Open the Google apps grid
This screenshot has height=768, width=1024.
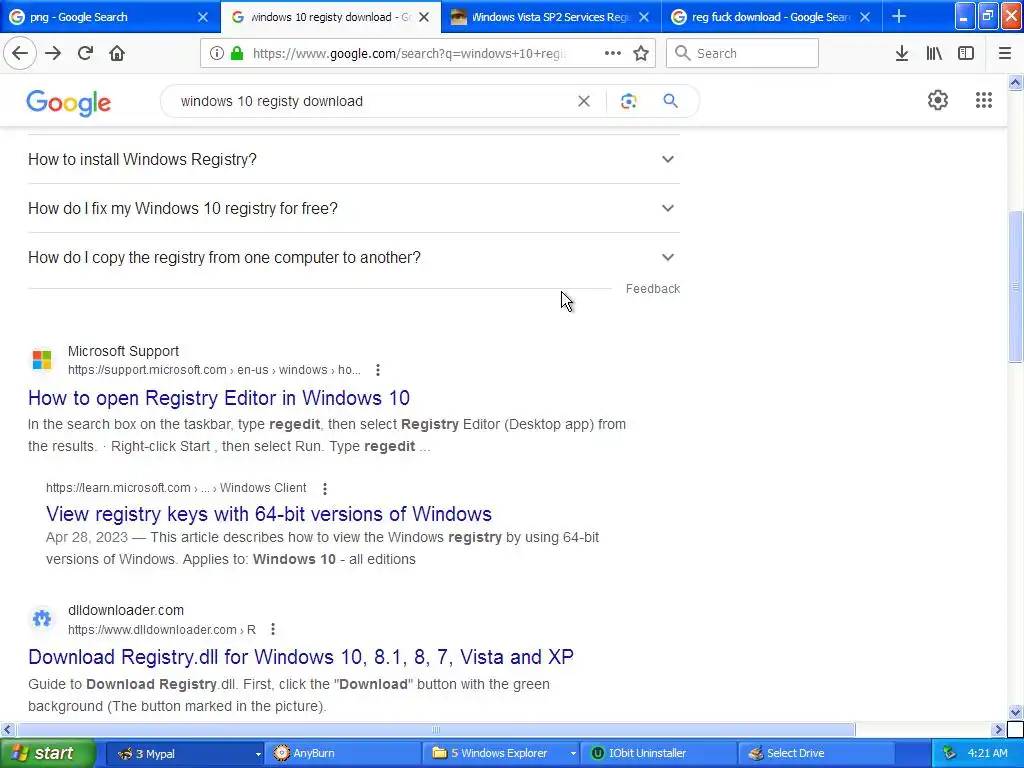click(x=984, y=100)
